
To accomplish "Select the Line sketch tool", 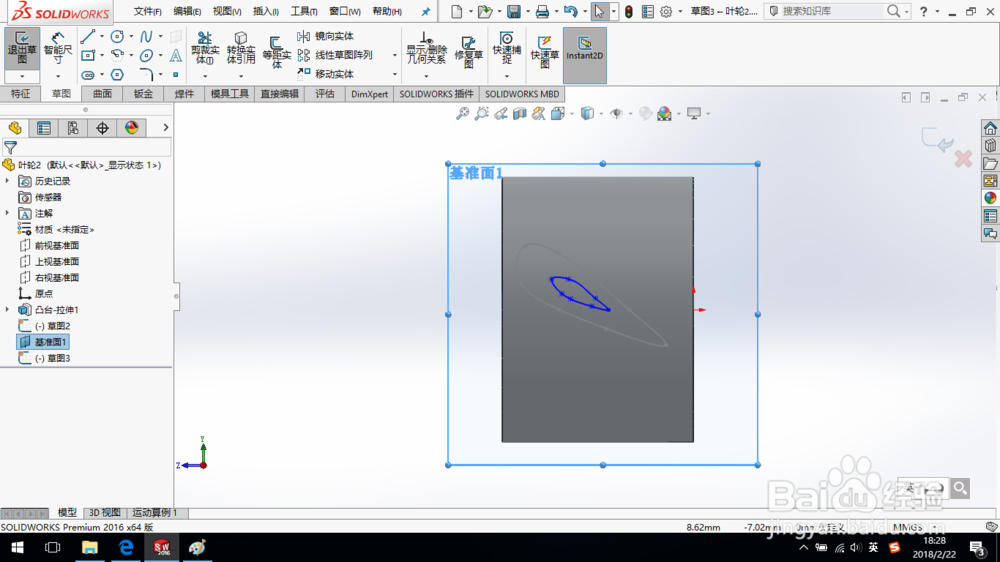I will [x=88, y=36].
